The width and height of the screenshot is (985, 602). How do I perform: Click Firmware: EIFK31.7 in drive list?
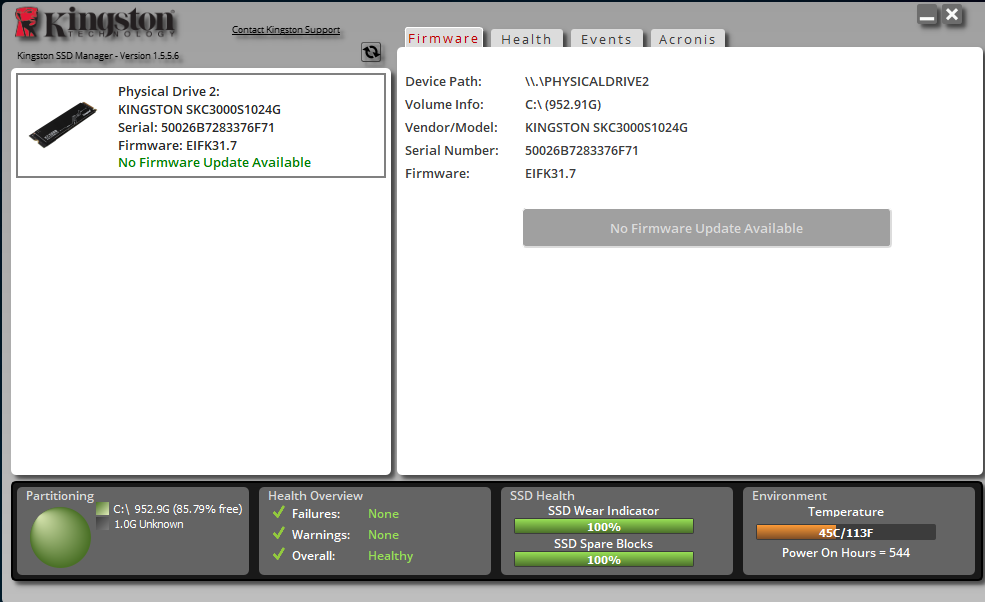(x=177, y=145)
